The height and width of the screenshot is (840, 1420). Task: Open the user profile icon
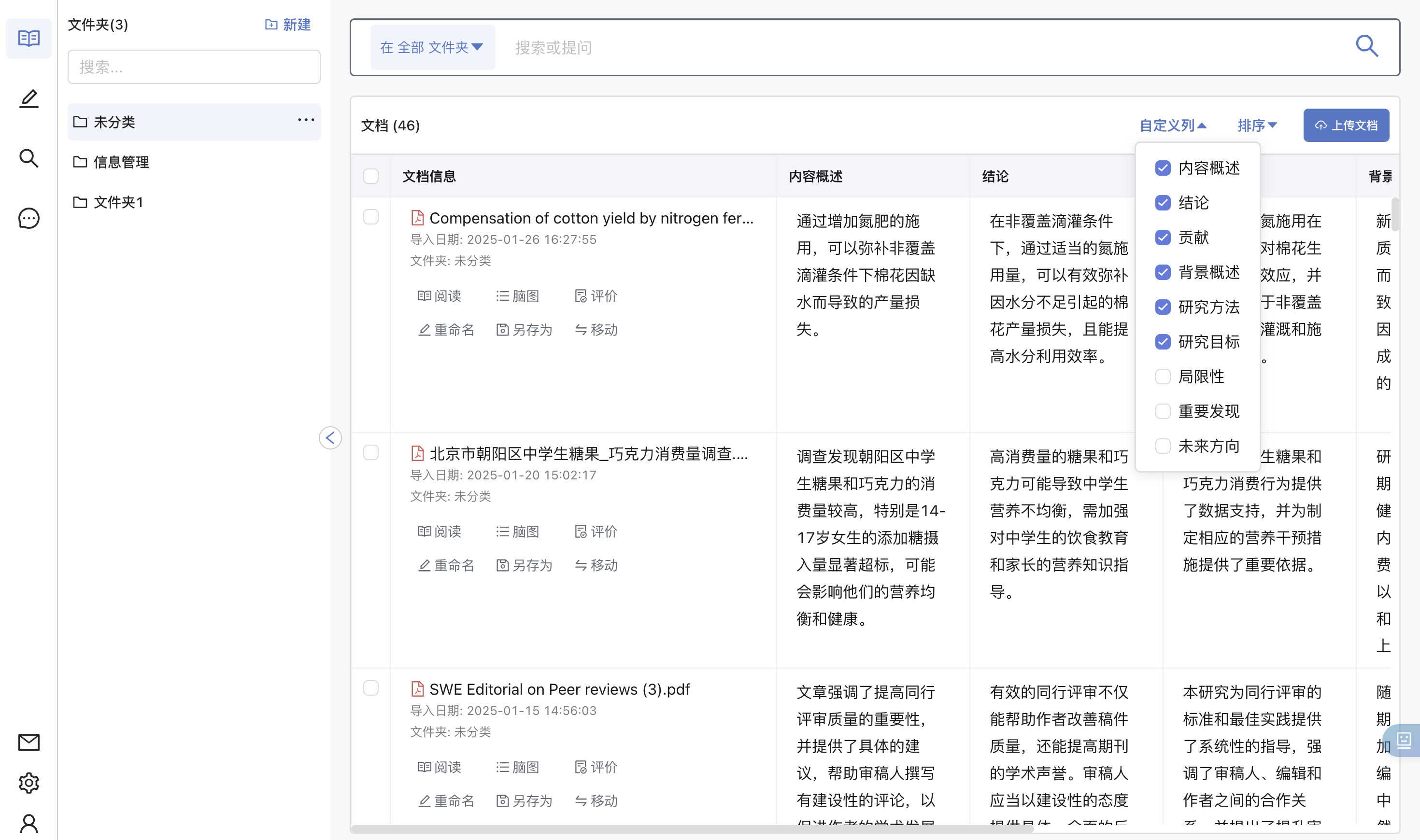28,824
